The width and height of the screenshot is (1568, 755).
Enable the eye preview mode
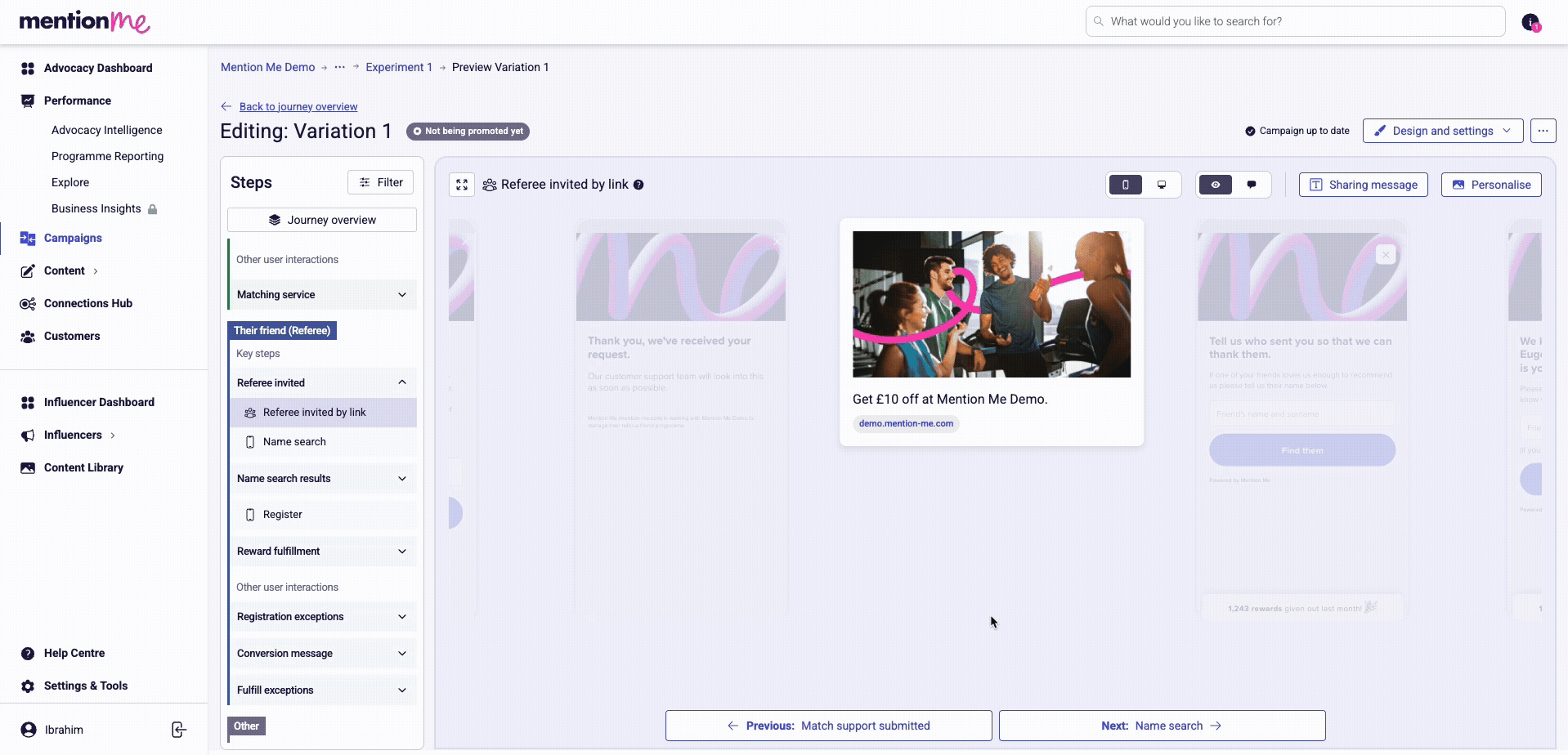[x=1216, y=185]
